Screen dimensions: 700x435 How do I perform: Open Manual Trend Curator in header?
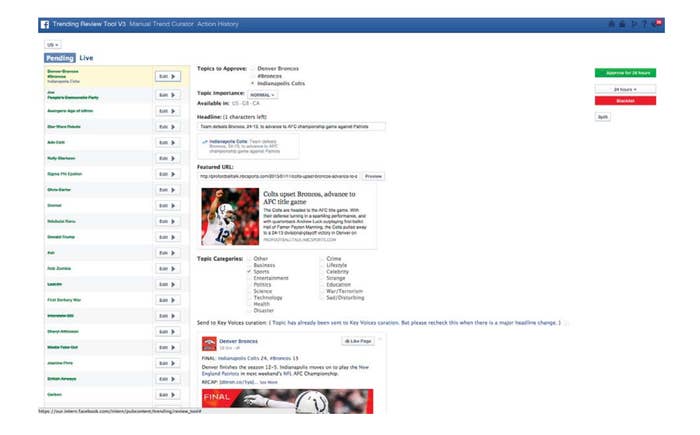[x=161, y=24]
